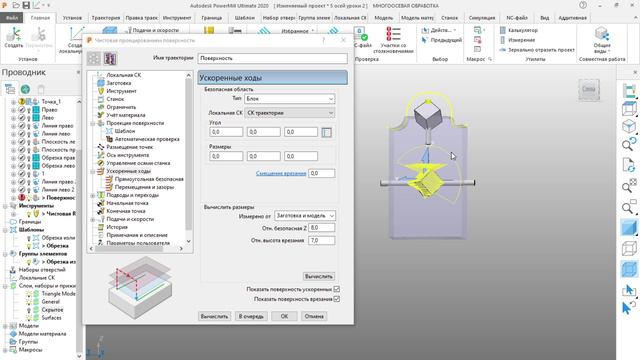Viewport: 640px width, 360px height.
Task: Select Перемещения и зазоры in the dialog tree
Action: (x=144, y=187)
